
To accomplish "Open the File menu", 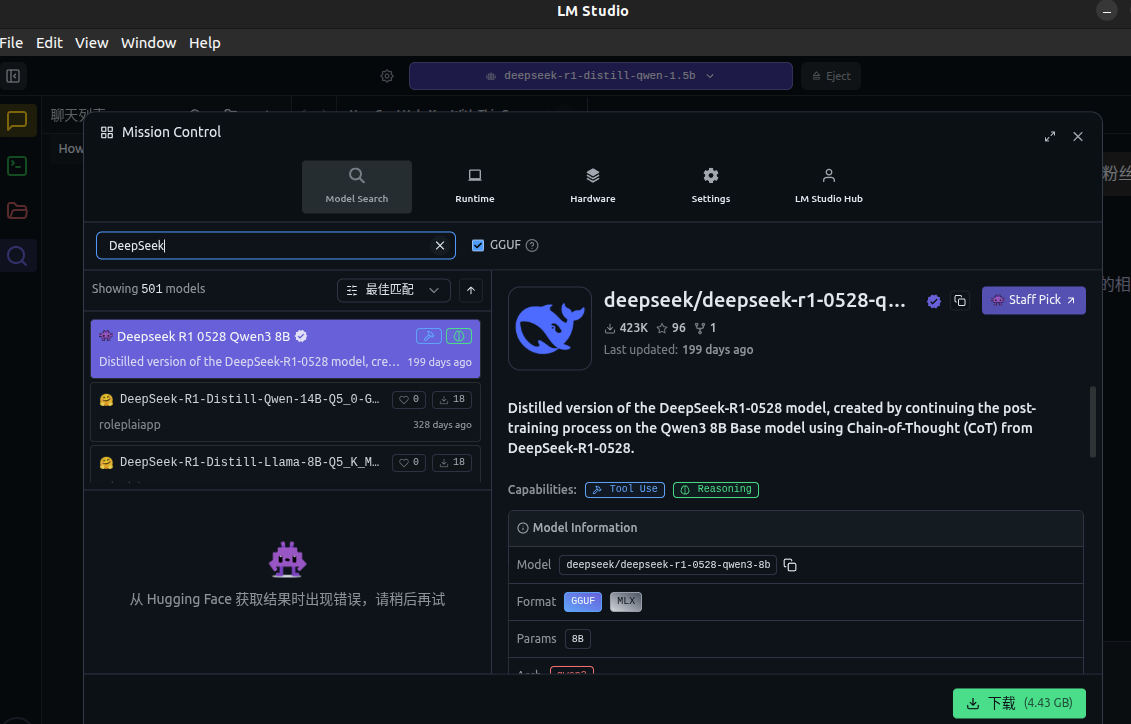I will [12, 43].
